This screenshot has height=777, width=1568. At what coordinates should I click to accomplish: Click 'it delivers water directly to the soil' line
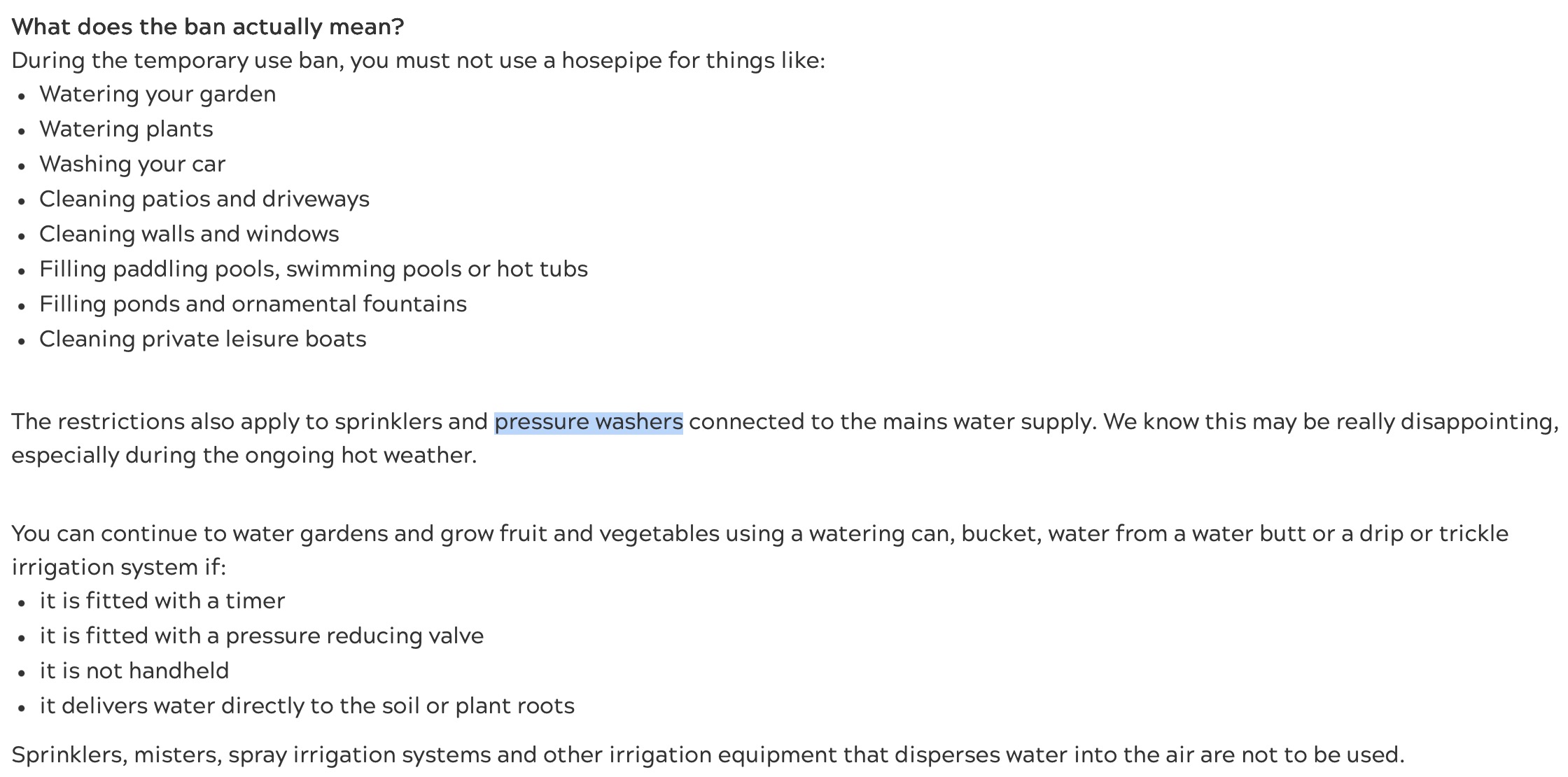coord(307,706)
